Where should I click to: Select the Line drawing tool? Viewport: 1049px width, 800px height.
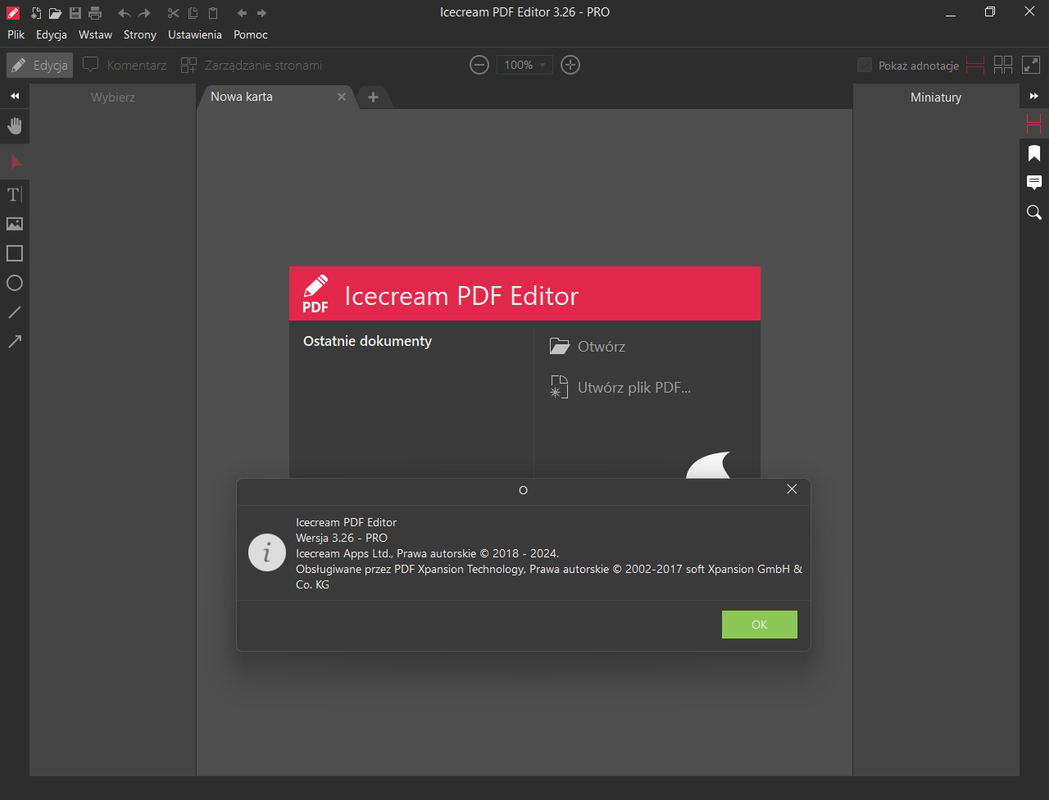coord(15,312)
